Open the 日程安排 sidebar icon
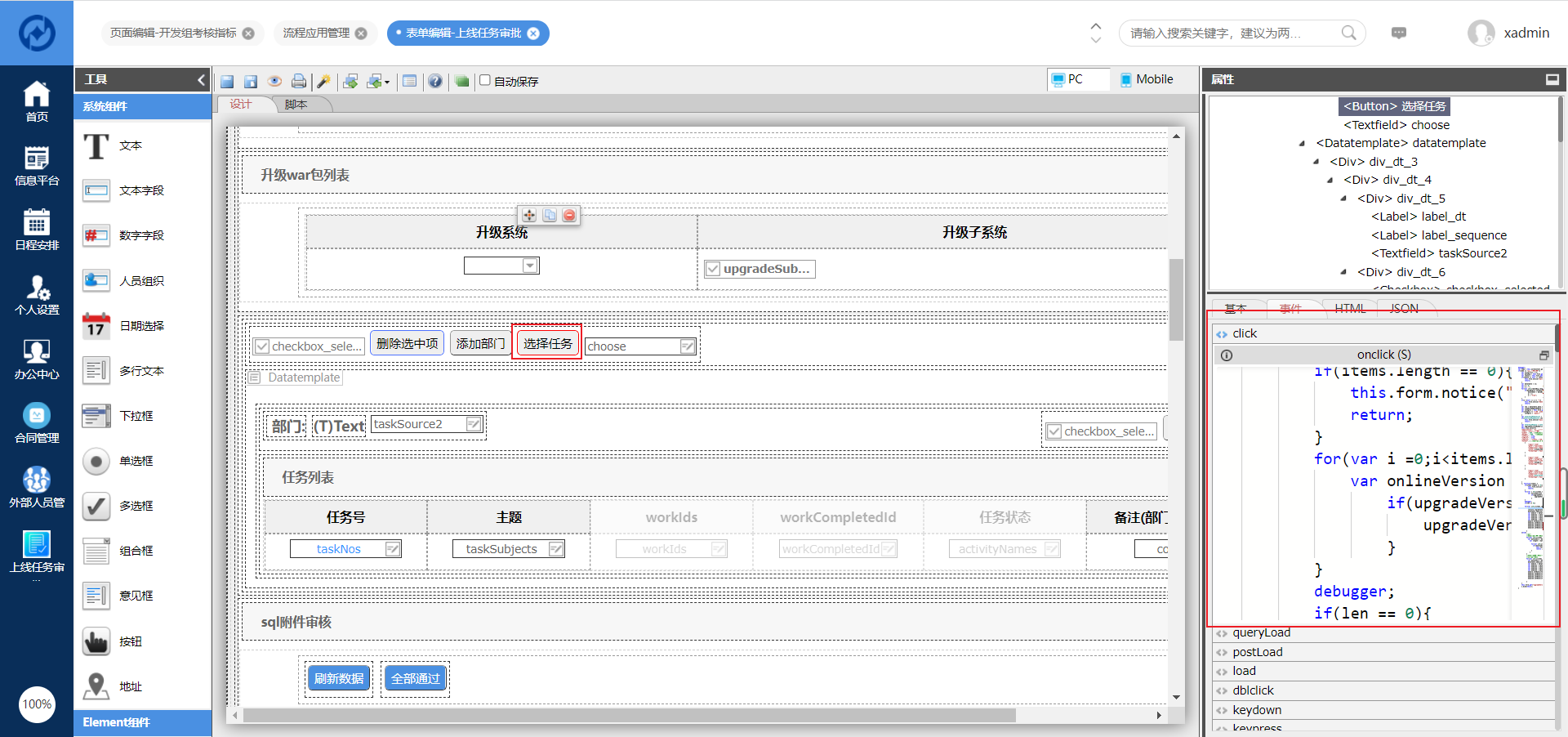 [x=37, y=230]
